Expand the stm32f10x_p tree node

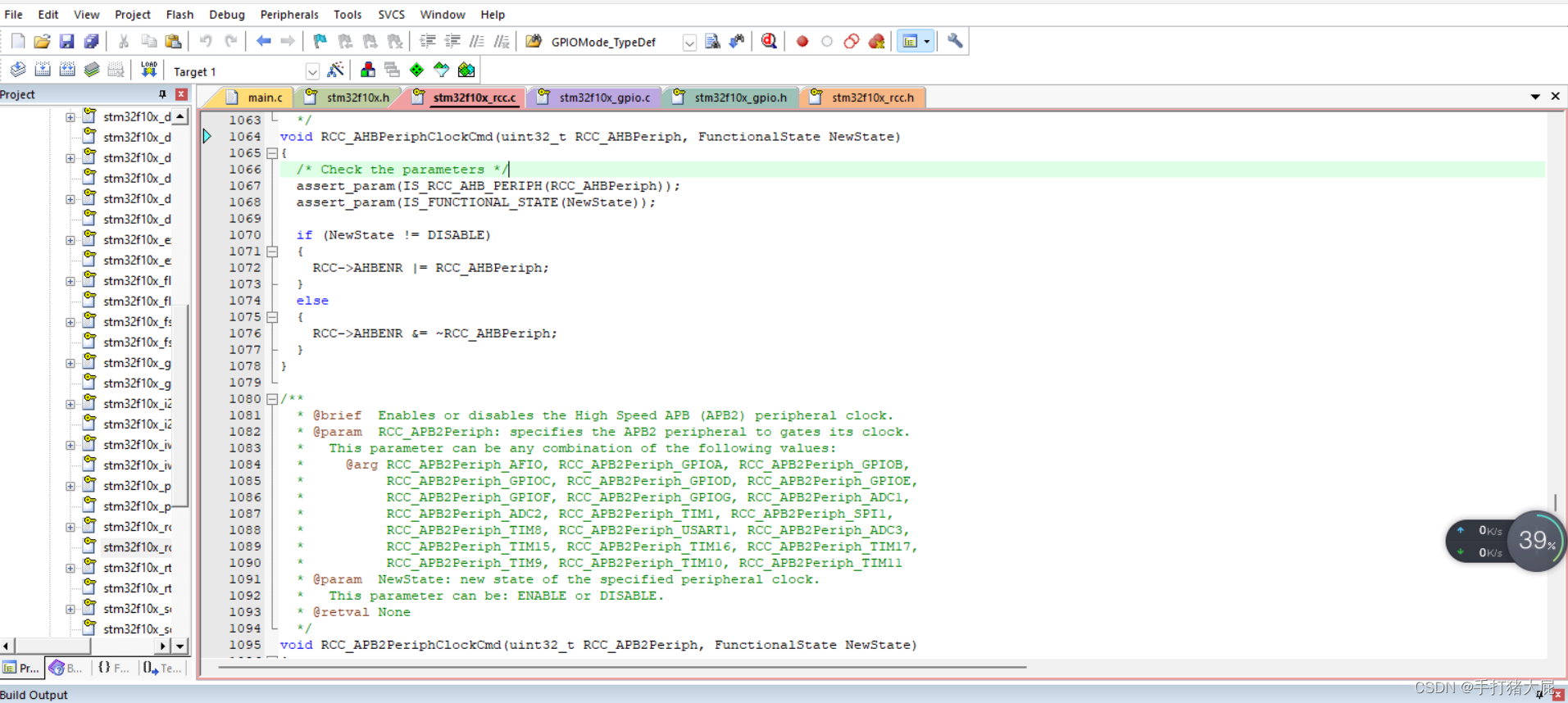pos(70,486)
